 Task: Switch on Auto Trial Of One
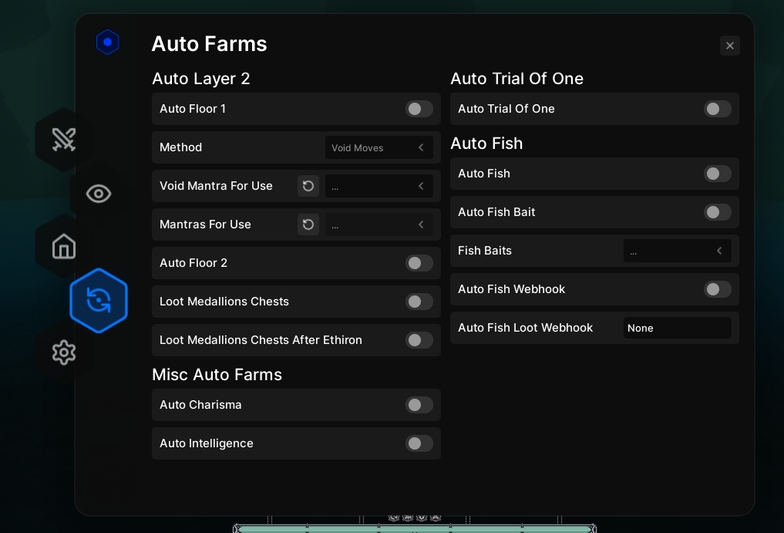[x=718, y=109]
